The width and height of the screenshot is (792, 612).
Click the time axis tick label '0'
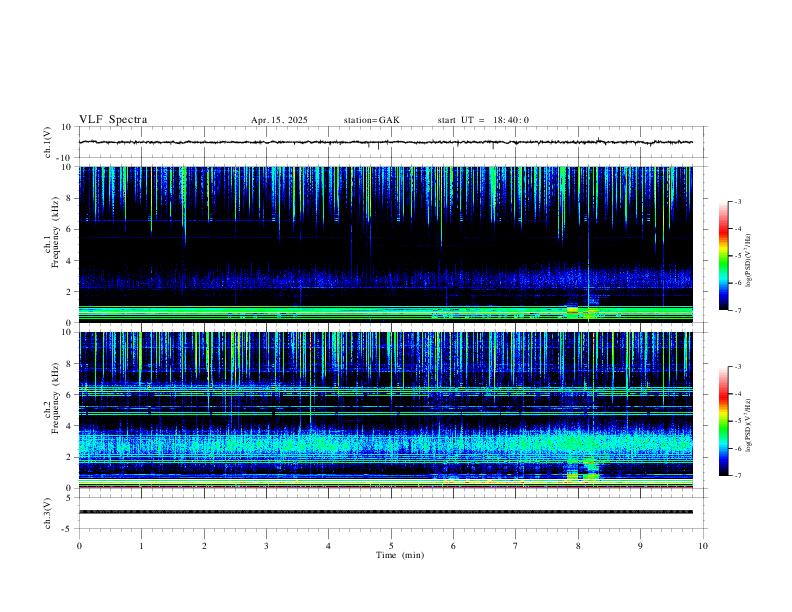79,546
